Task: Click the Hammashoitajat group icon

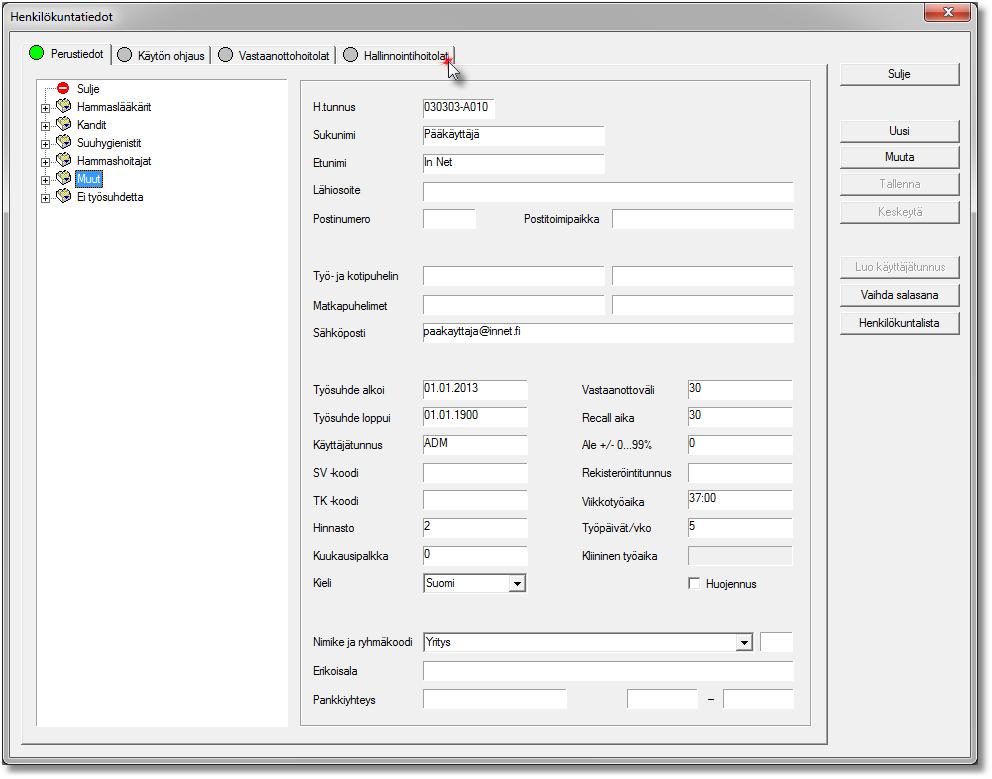Action: click(63, 160)
